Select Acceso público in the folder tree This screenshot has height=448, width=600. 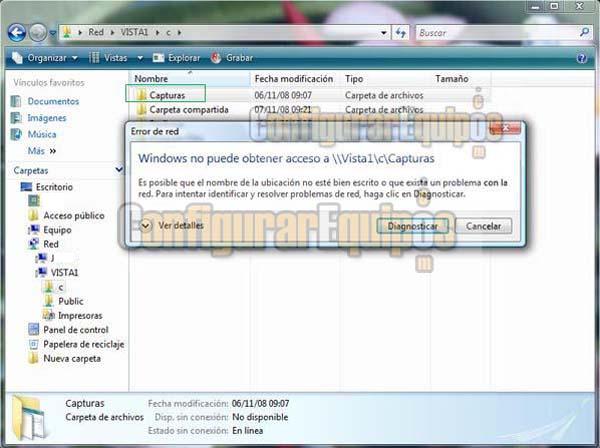coord(74,215)
